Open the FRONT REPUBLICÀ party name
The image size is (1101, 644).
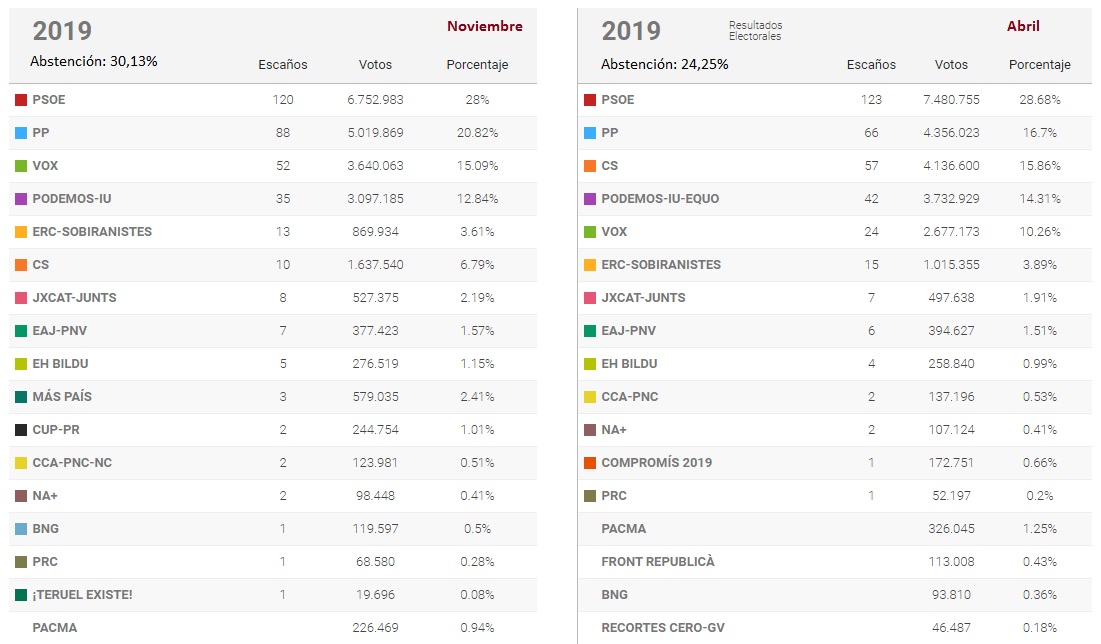[x=657, y=562]
